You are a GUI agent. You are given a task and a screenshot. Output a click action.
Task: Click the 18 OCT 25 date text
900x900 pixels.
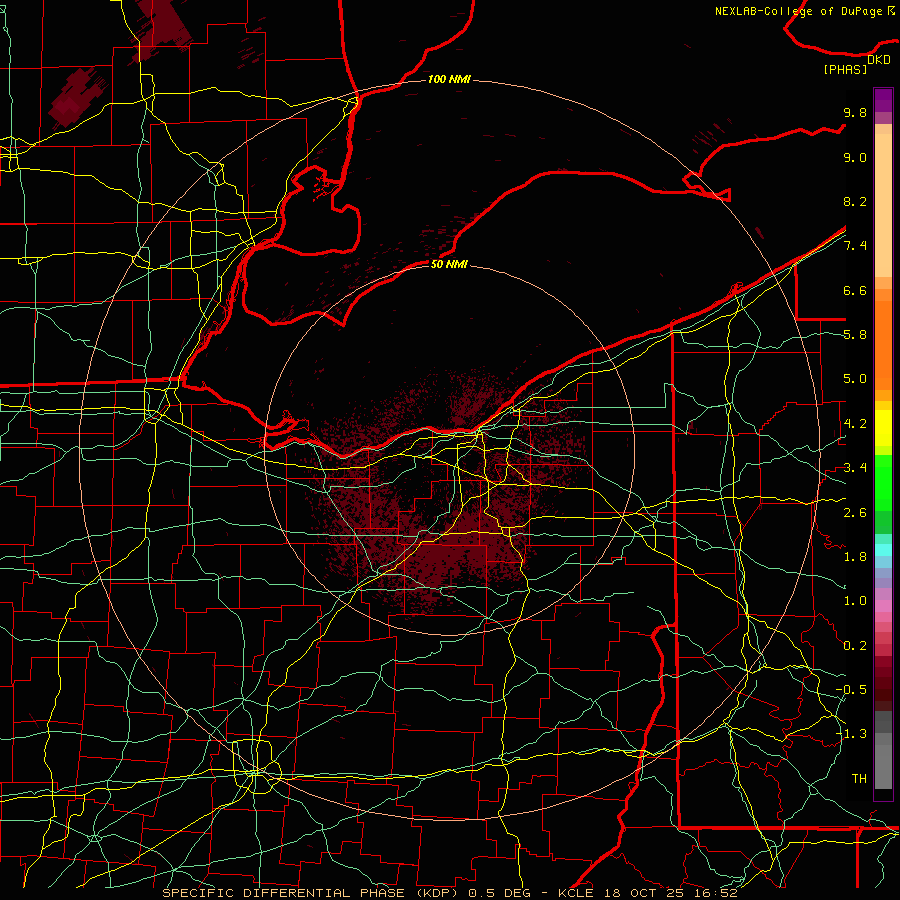[x=645, y=893]
